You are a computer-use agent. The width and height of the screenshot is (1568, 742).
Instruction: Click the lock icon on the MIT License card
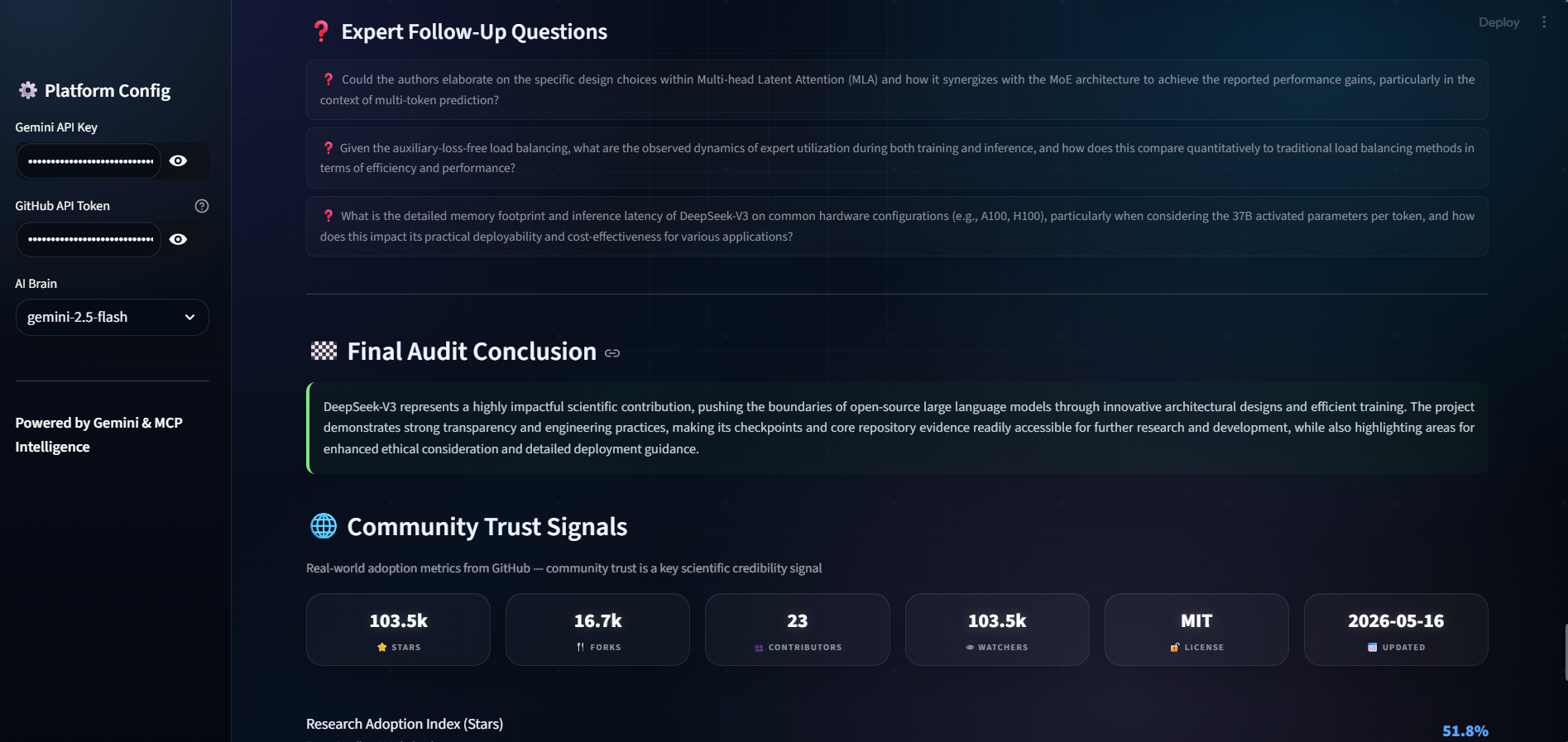click(1174, 647)
